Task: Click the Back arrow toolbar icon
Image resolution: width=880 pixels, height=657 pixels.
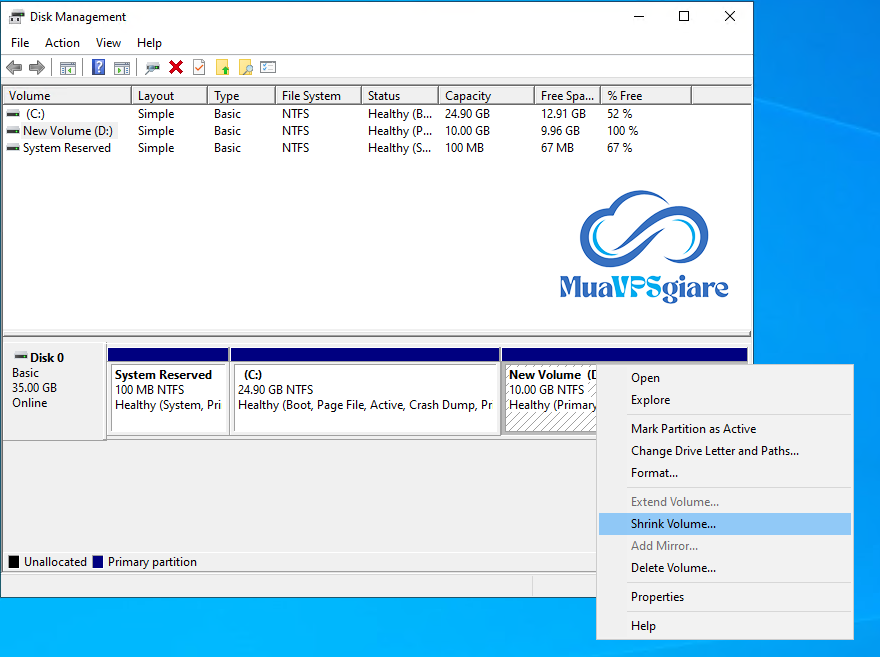Action: tap(14, 68)
